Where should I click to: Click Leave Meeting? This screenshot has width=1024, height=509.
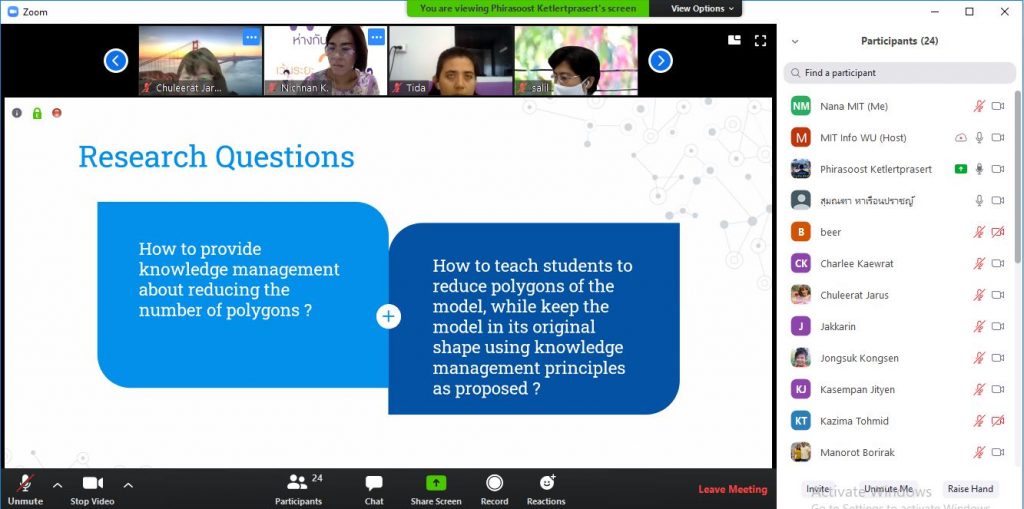click(x=732, y=489)
